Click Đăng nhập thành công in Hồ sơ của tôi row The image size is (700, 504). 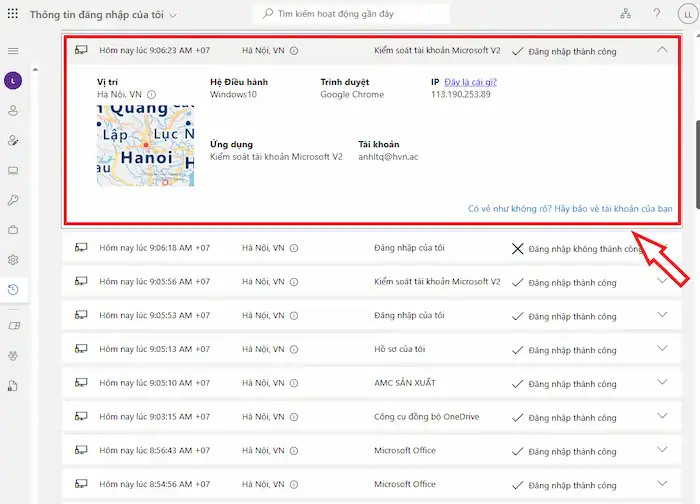tap(572, 350)
